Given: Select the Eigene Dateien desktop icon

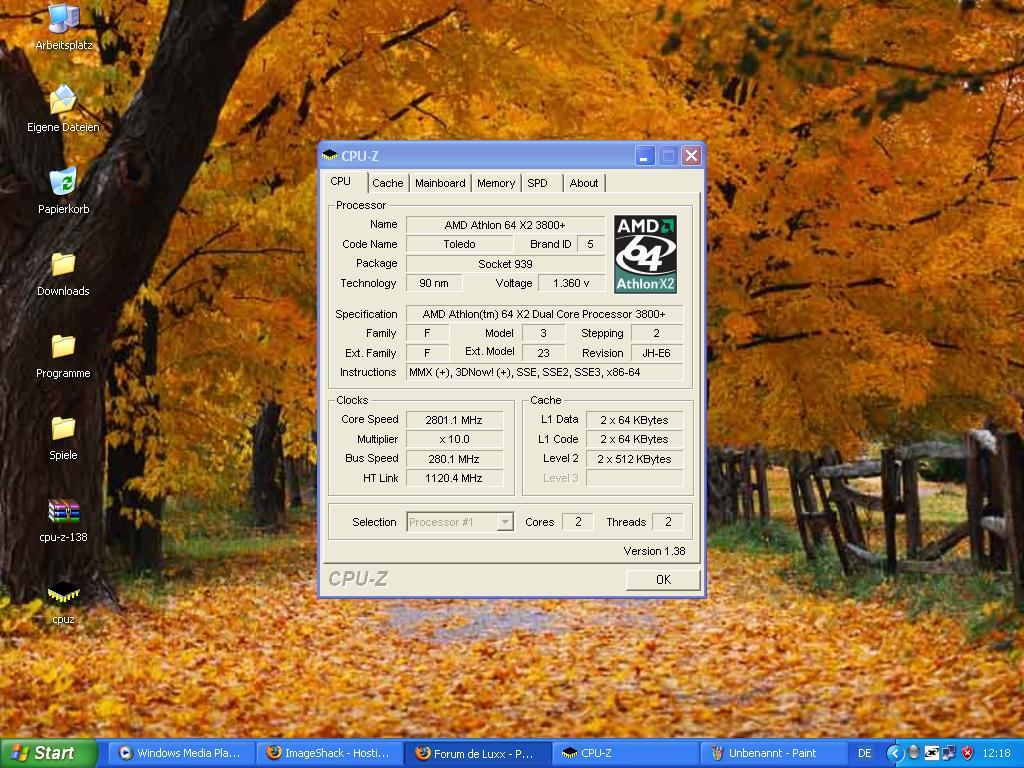Looking at the screenshot, I should [x=63, y=108].
